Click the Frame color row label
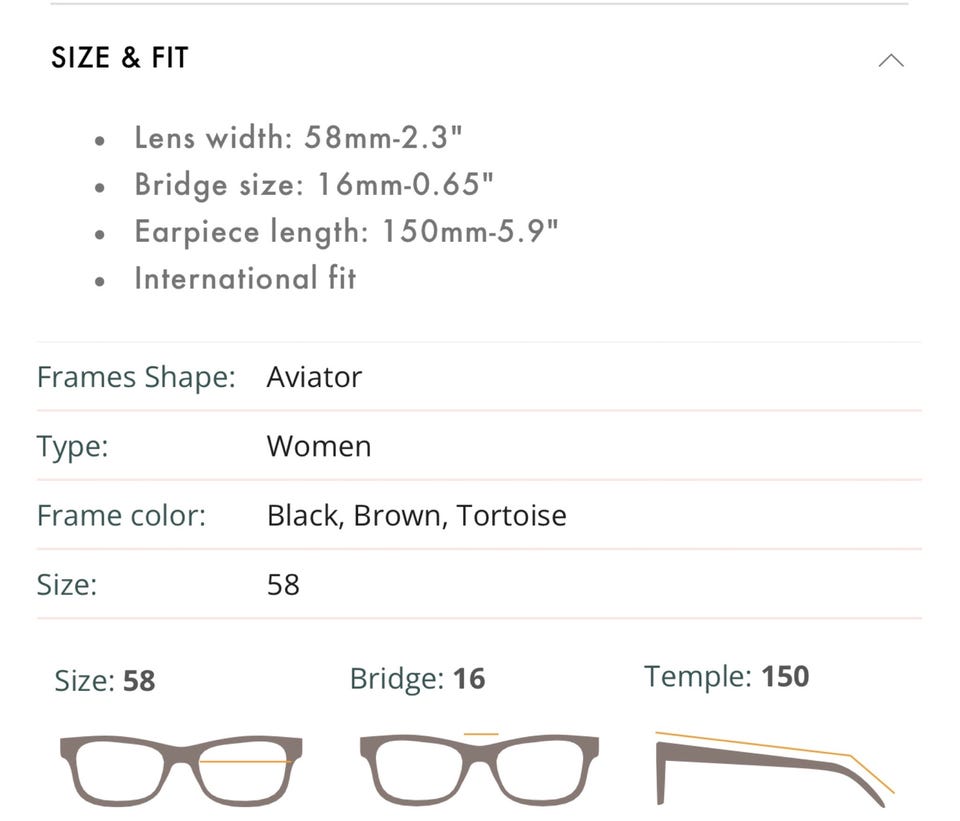The height and width of the screenshot is (821, 960). (x=121, y=515)
